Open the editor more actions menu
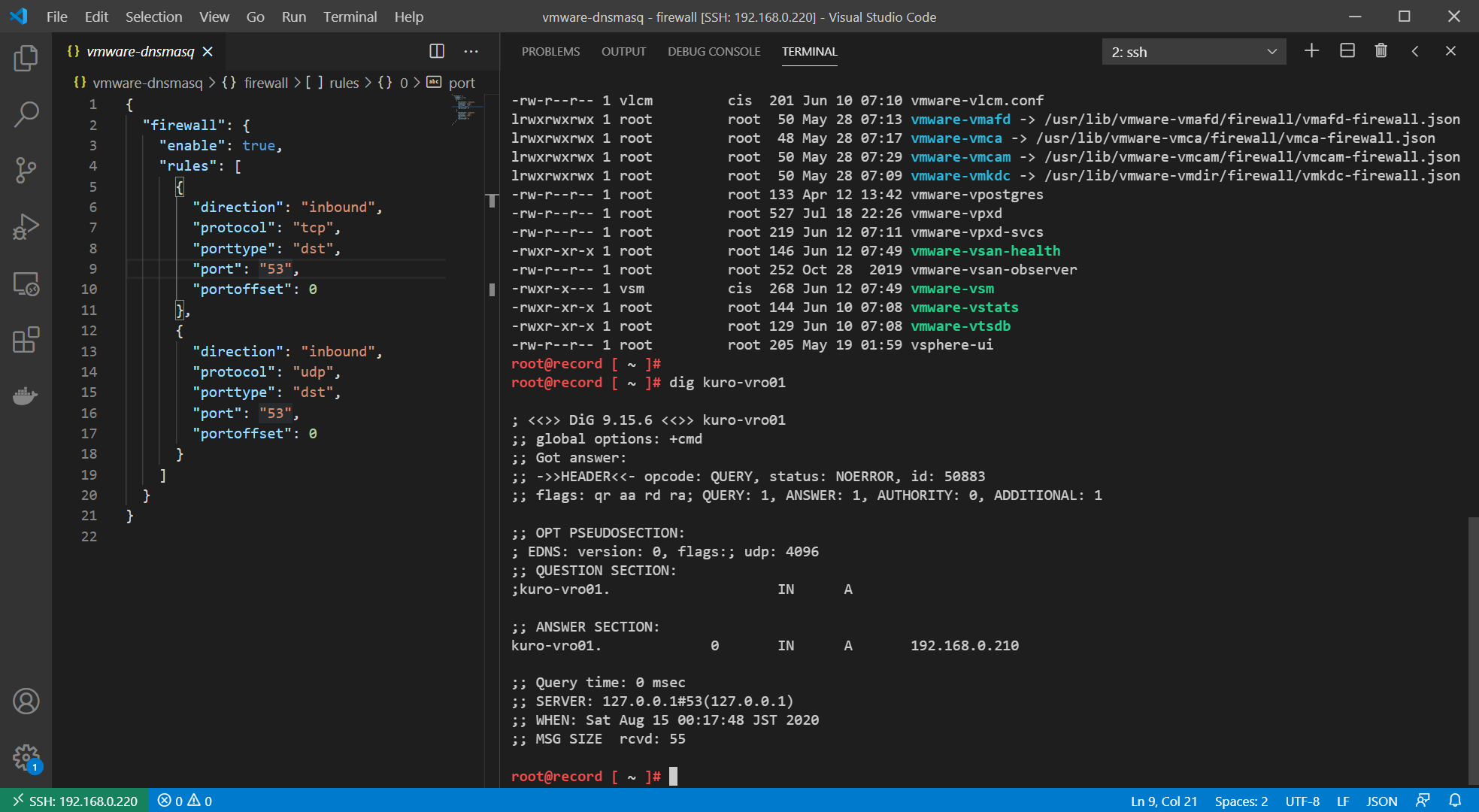 coord(471,51)
